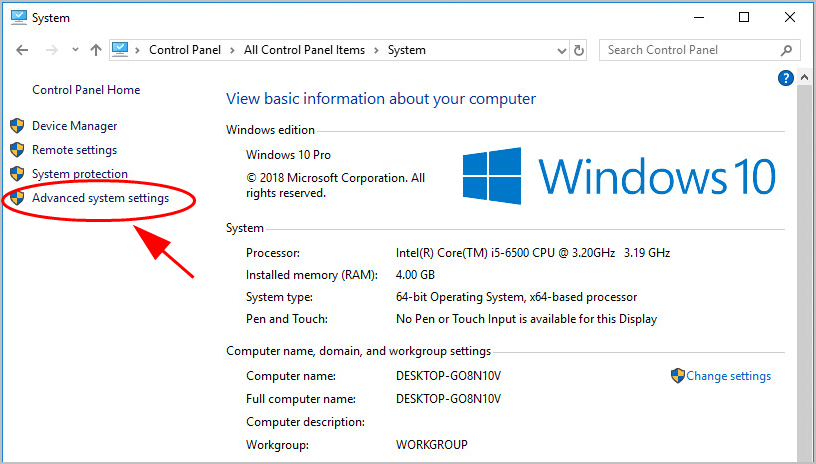Open recent locations dropdown chevron
Viewport: 816px width, 464px height.
tap(75, 50)
